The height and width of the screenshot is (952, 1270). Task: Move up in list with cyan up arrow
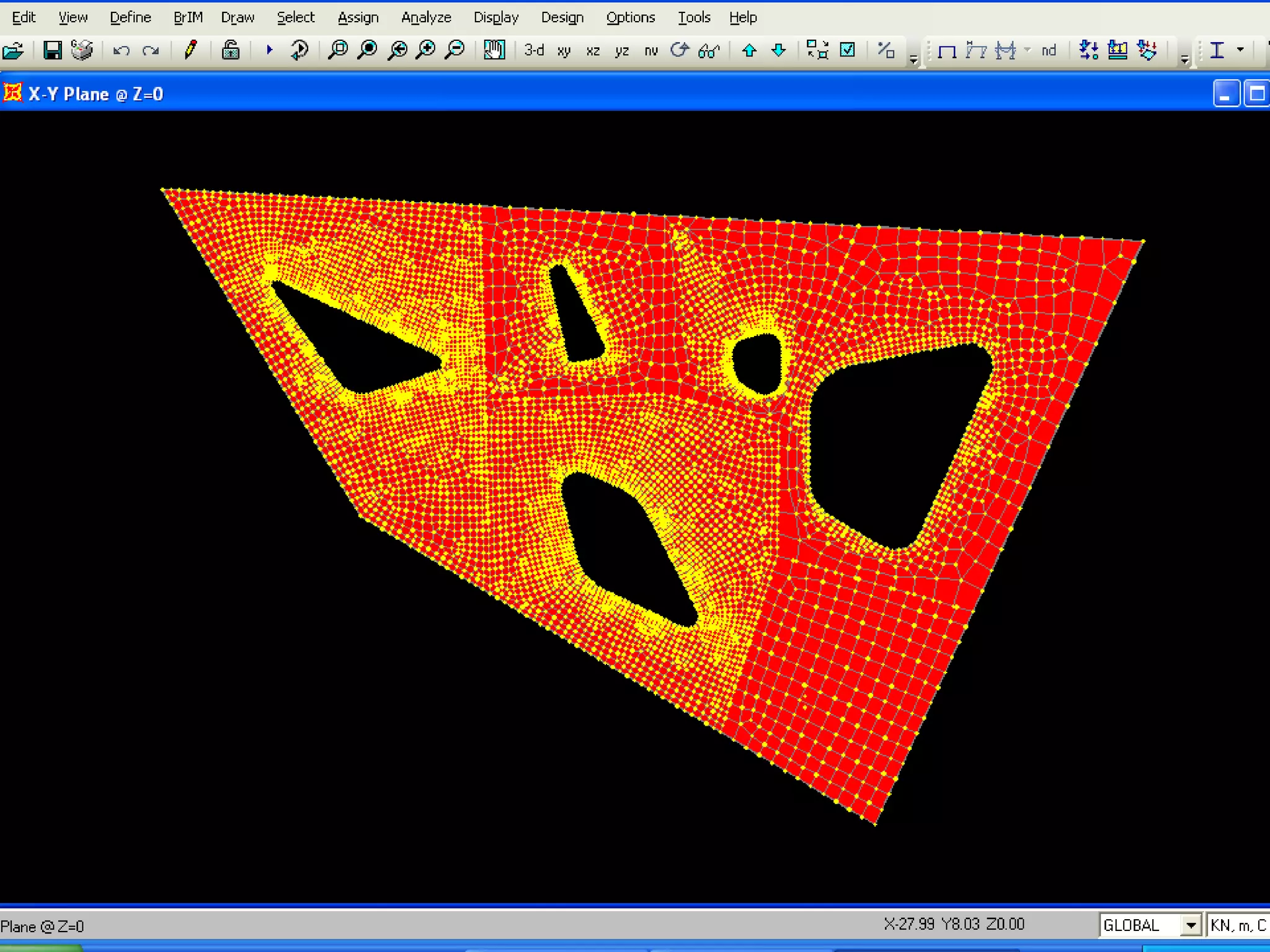click(x=749, y=50)
